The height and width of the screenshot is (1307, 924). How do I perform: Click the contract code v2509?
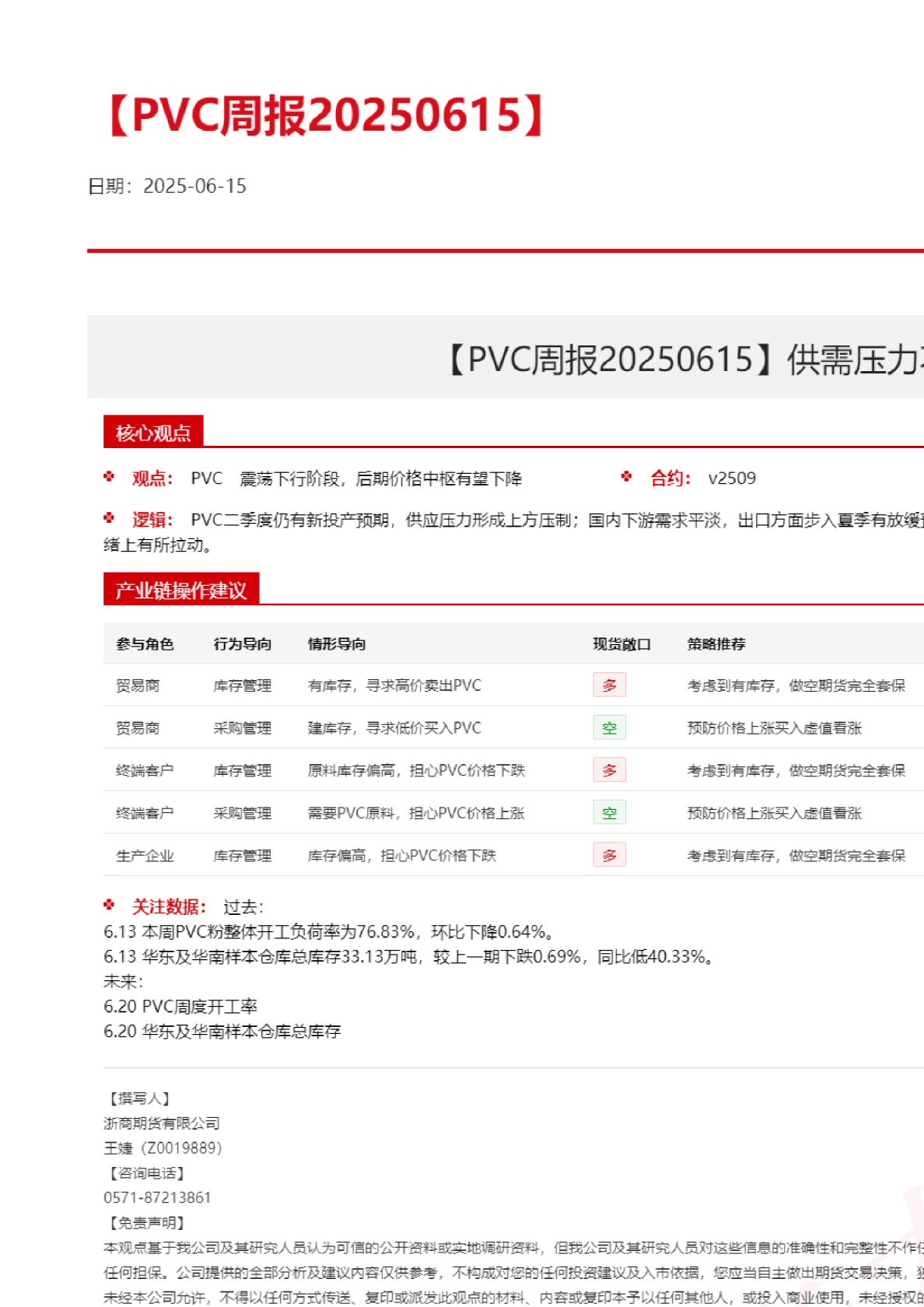732,478
